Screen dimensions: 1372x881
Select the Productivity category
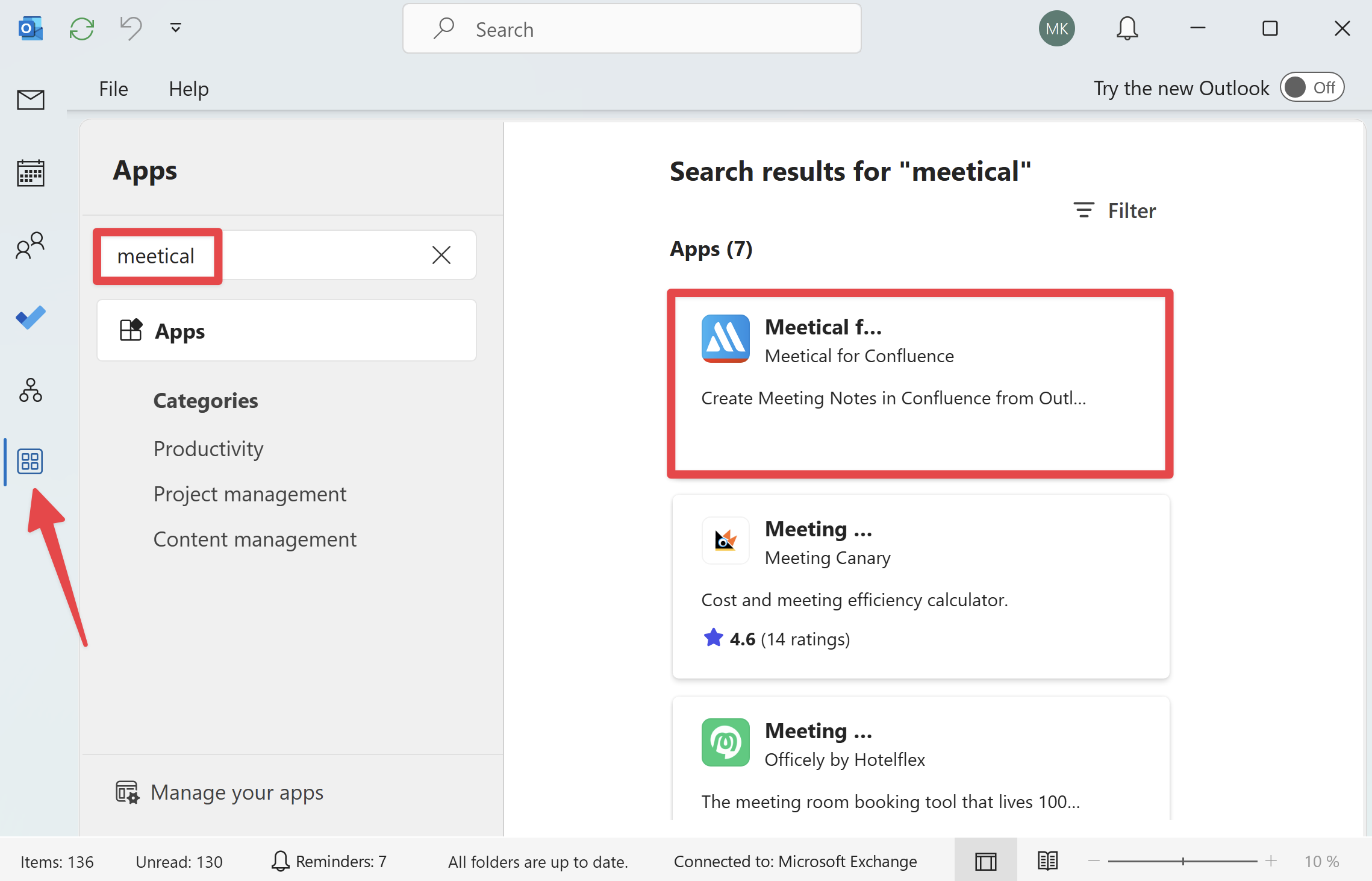point(208,449)
